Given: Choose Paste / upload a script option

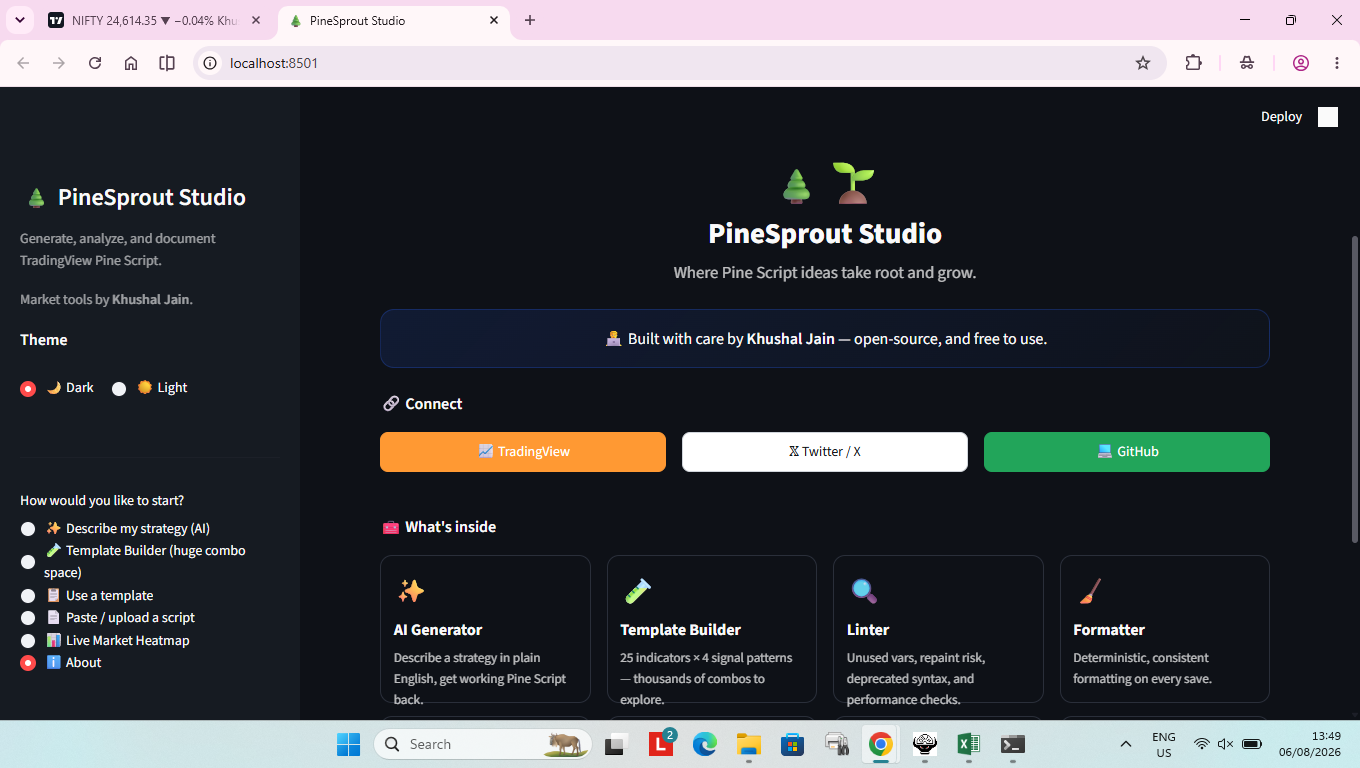Looking at the screenshot, I should point(28,618).
